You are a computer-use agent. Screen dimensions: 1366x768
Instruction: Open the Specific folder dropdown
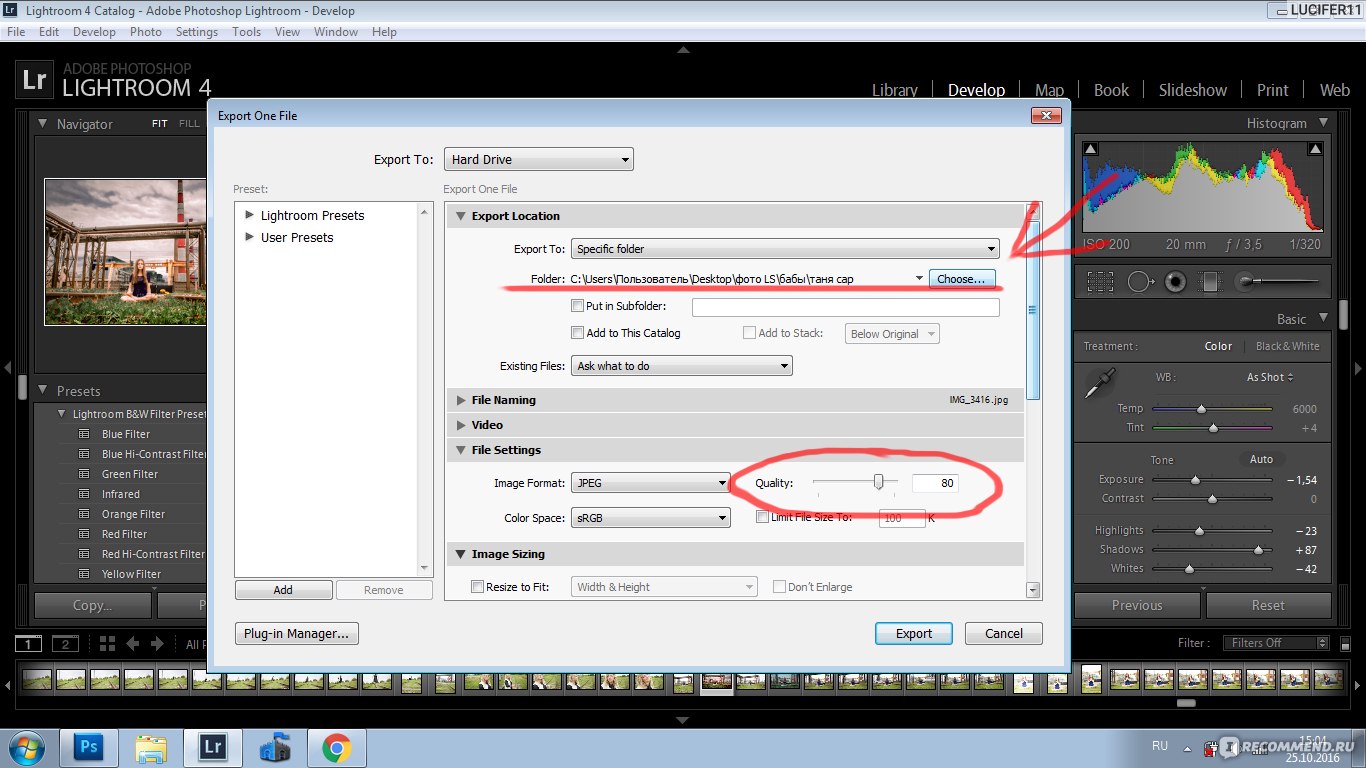tap(785, 249)
